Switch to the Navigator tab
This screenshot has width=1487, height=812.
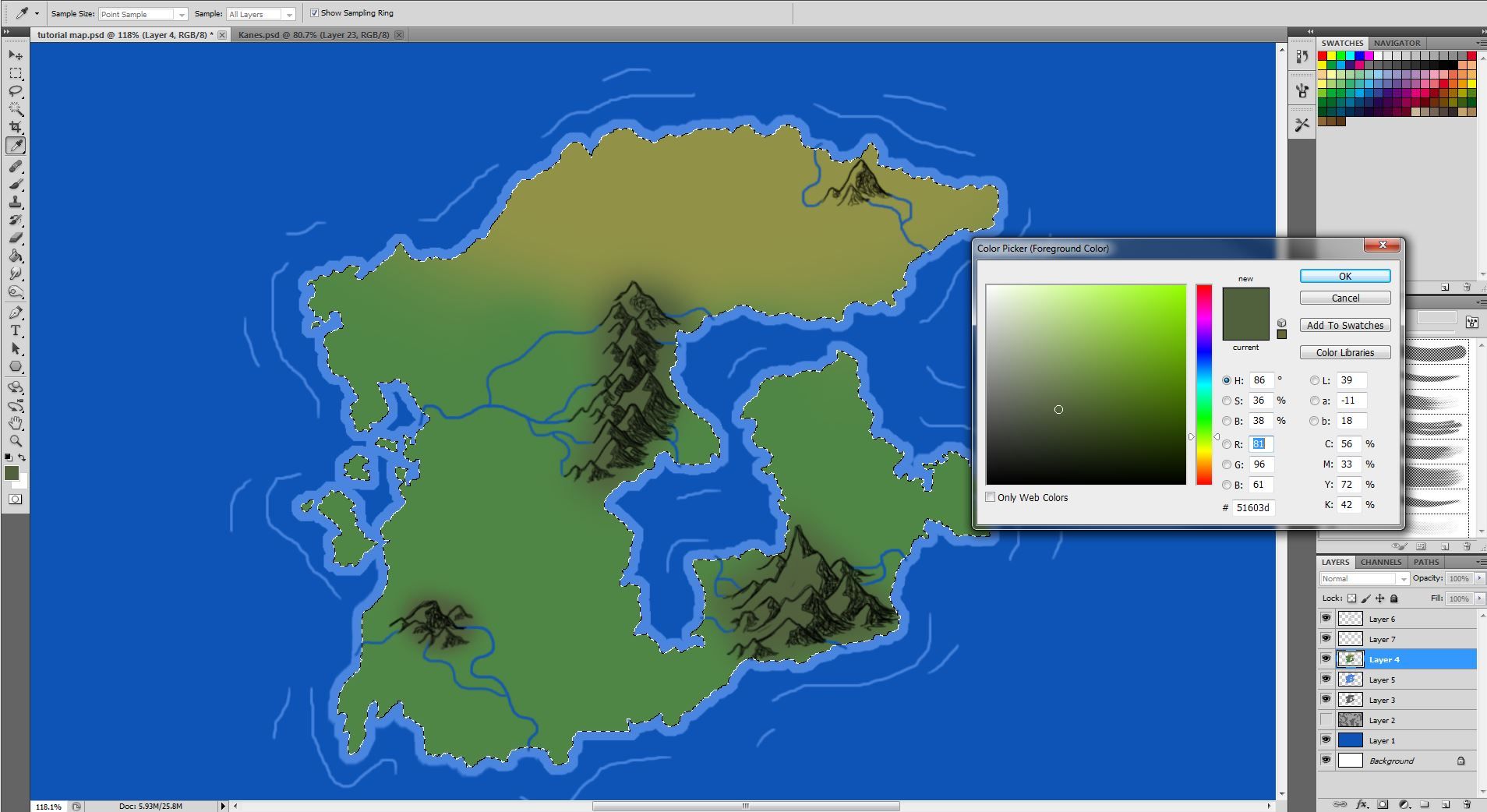tap(1397, 43)
